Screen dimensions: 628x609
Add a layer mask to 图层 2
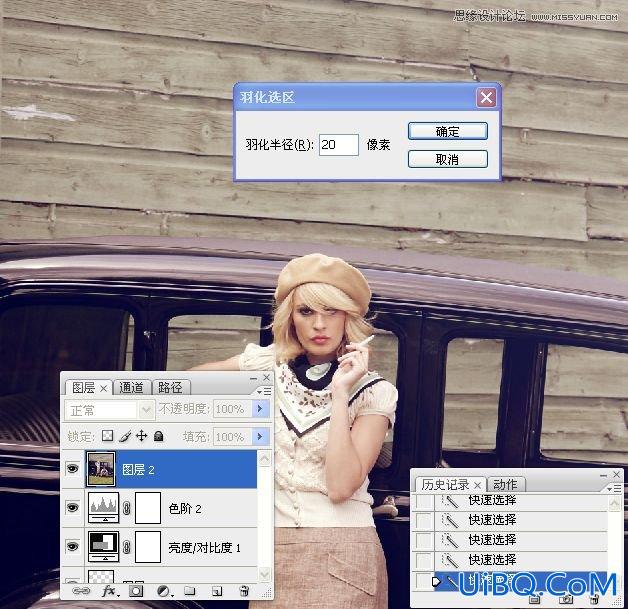click(x=136, y=591)
